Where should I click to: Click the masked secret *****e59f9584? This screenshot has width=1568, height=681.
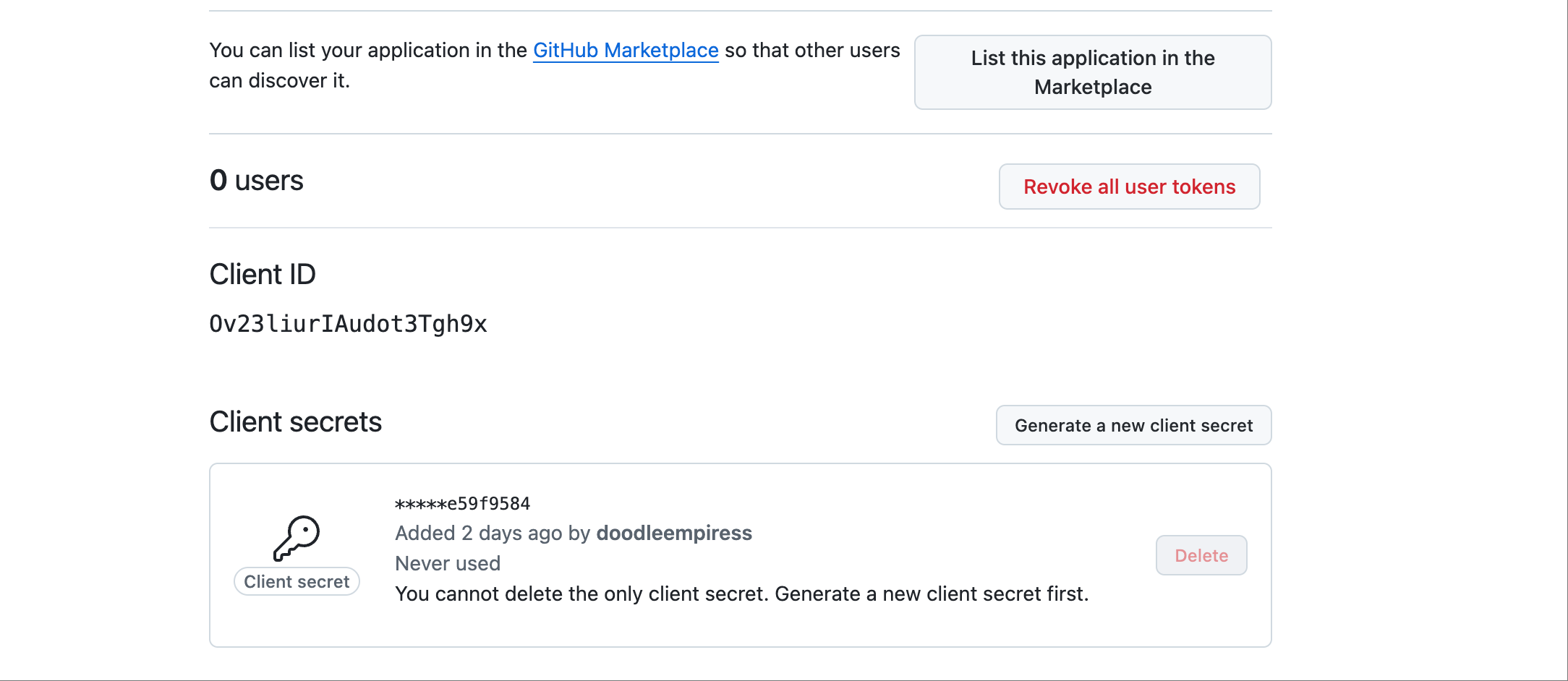coord(463,503)
